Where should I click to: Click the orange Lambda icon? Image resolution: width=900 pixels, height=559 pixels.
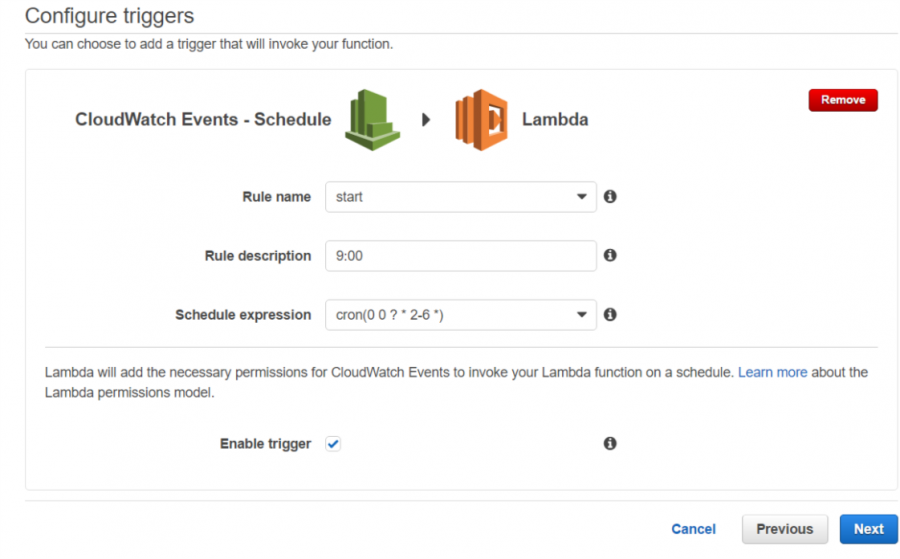[481, 120]
